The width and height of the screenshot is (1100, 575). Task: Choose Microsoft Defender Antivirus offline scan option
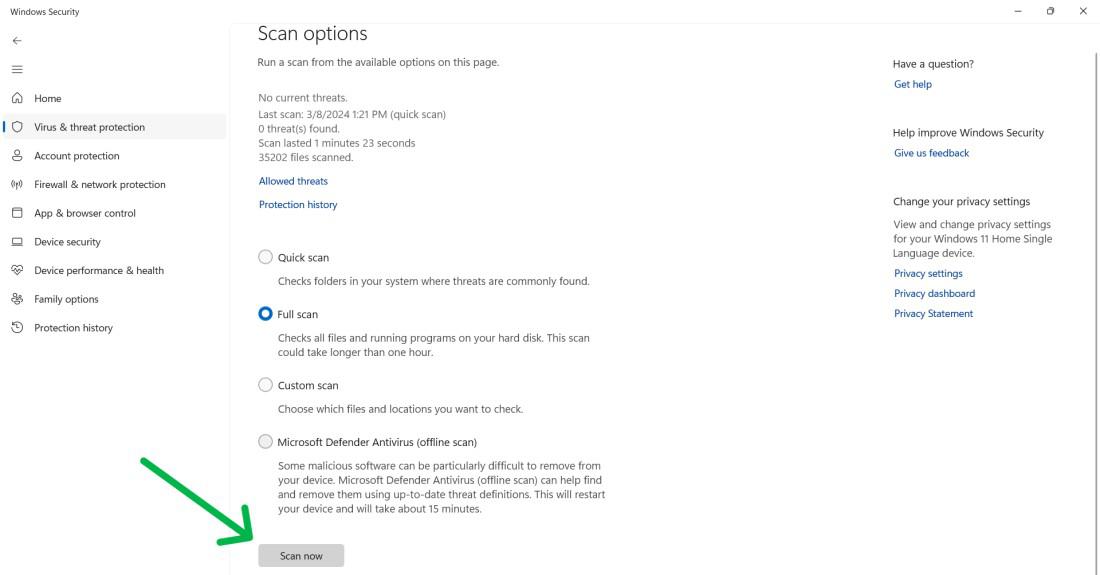[265, 442]
